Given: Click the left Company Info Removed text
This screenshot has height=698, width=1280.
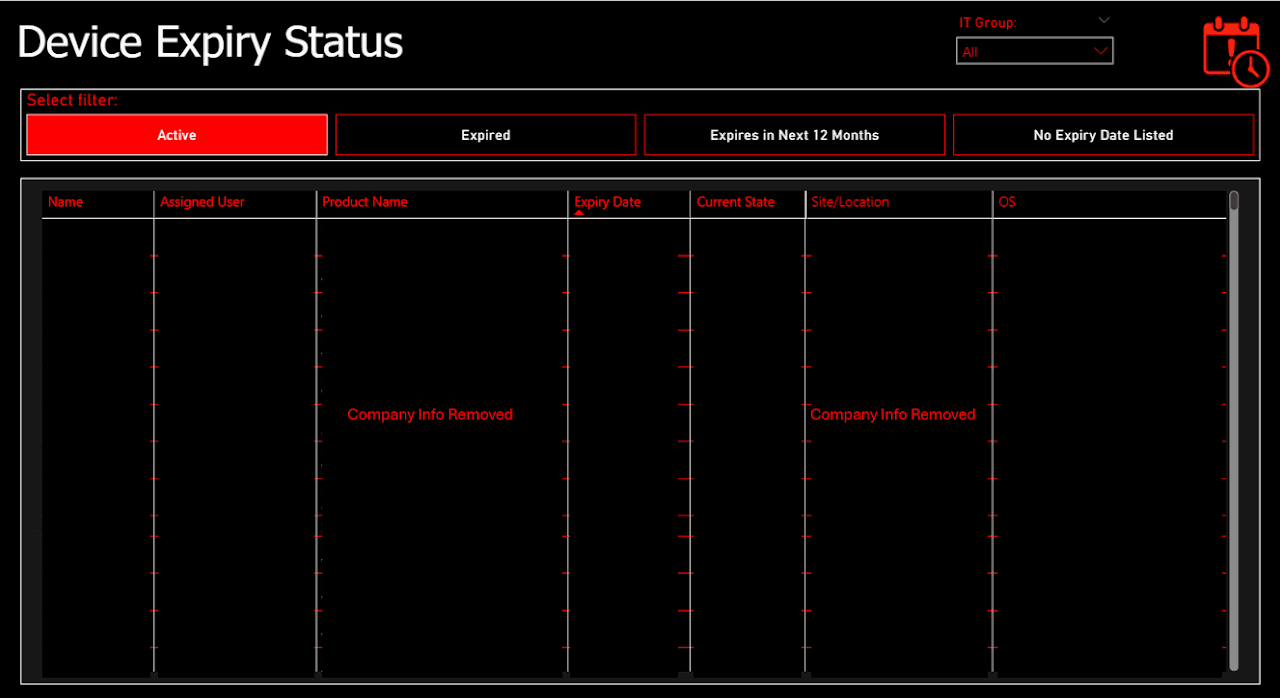Looking at the screenshot, I should (x=430, y=414).
